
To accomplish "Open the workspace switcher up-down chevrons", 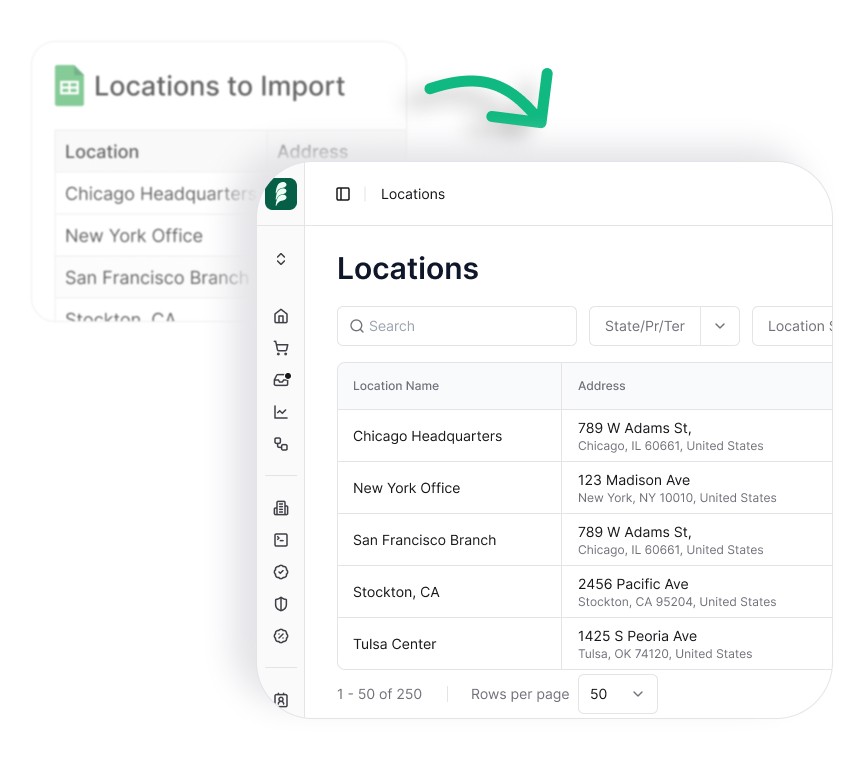I will pyautogui.click(x=281, y=259).
